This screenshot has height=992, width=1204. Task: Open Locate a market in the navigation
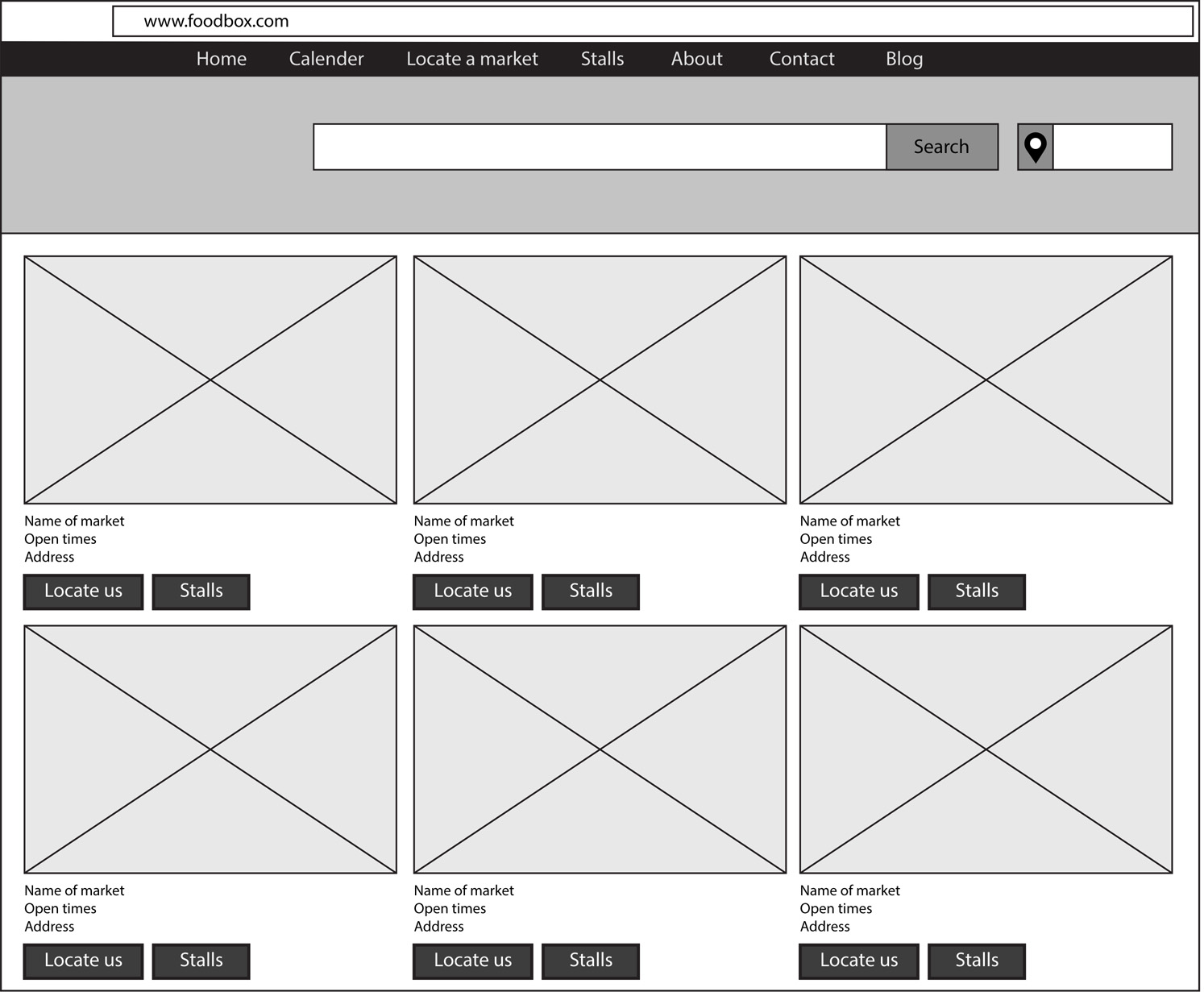click(x=472, y=59)
